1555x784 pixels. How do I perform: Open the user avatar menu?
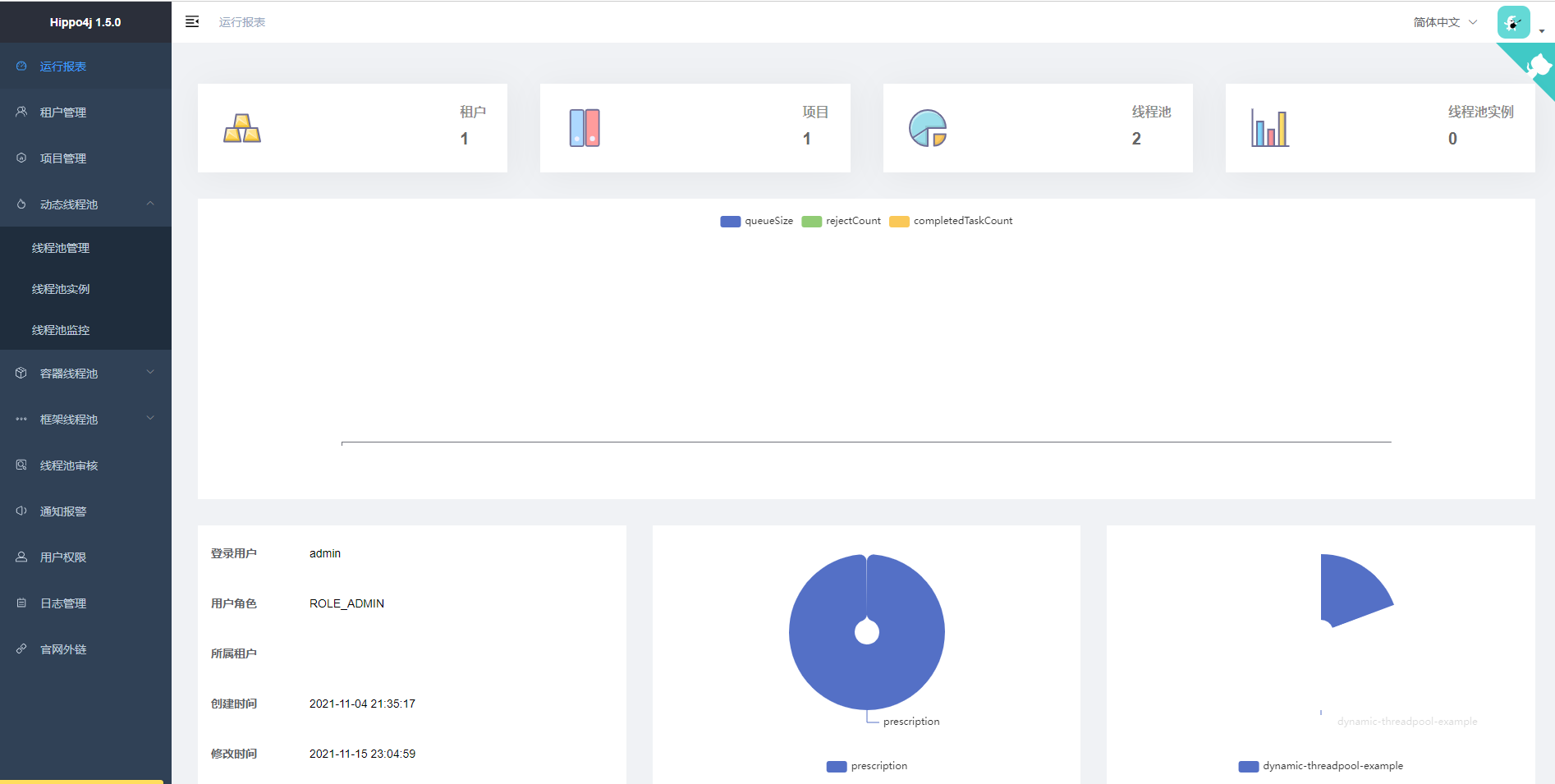pyautogui.click(x=1513, y=22)
